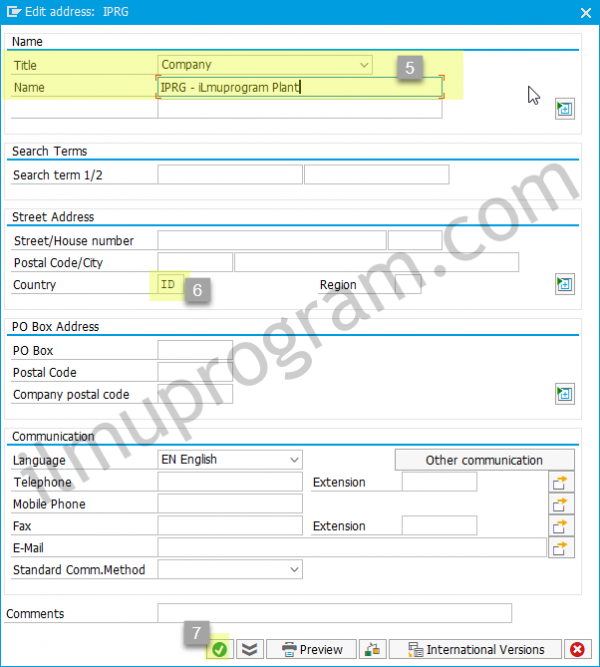Screen dimensions: 600x667
Task: Open additional E-Mail addresses icon
Action: point(561,548)
